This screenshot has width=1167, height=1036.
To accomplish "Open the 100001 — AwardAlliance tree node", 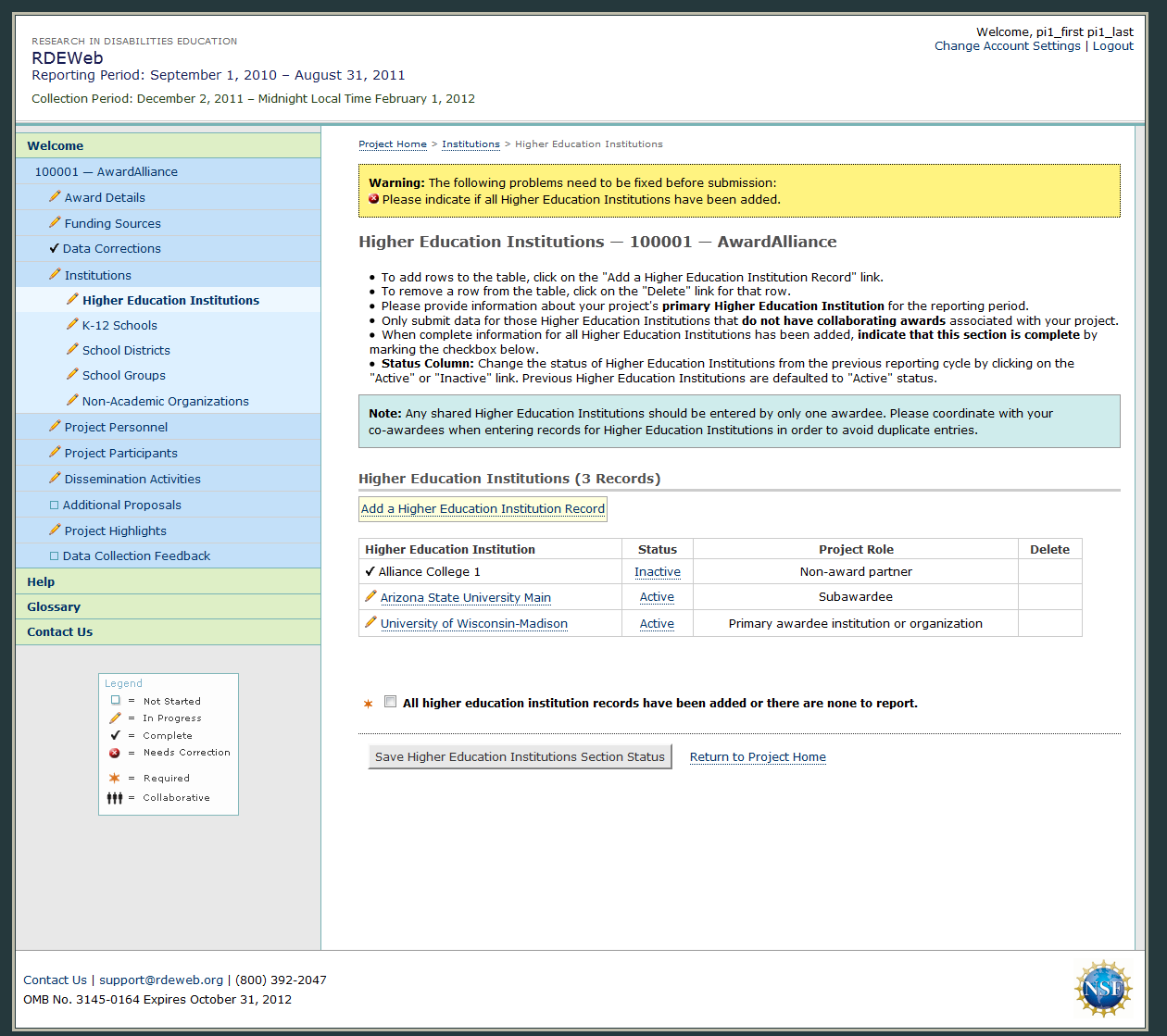I will tap(106, 171).
